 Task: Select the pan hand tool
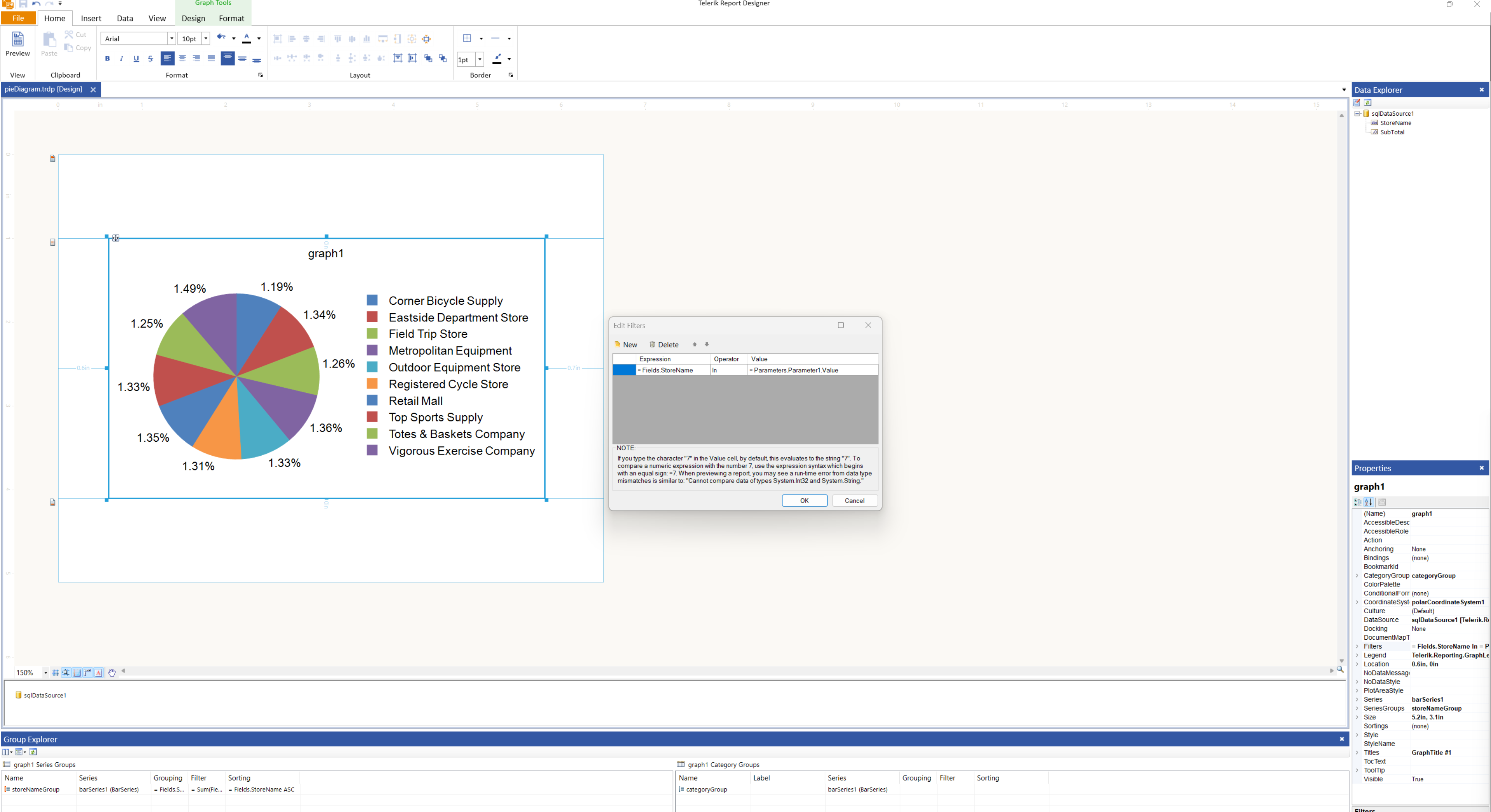pyautogui.click(x=112, y=673)
